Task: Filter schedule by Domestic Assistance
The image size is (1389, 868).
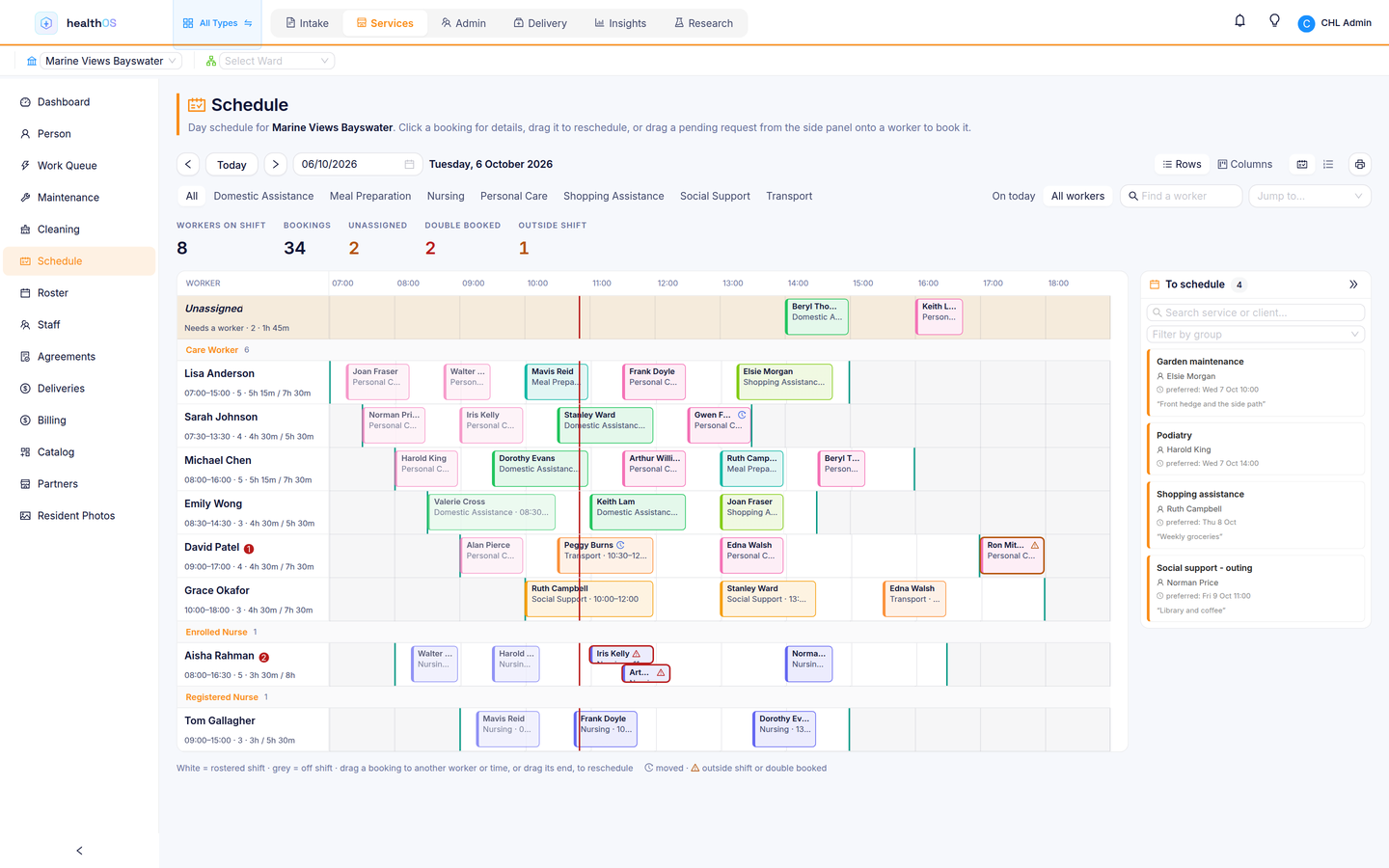Action: click(263, 196)
